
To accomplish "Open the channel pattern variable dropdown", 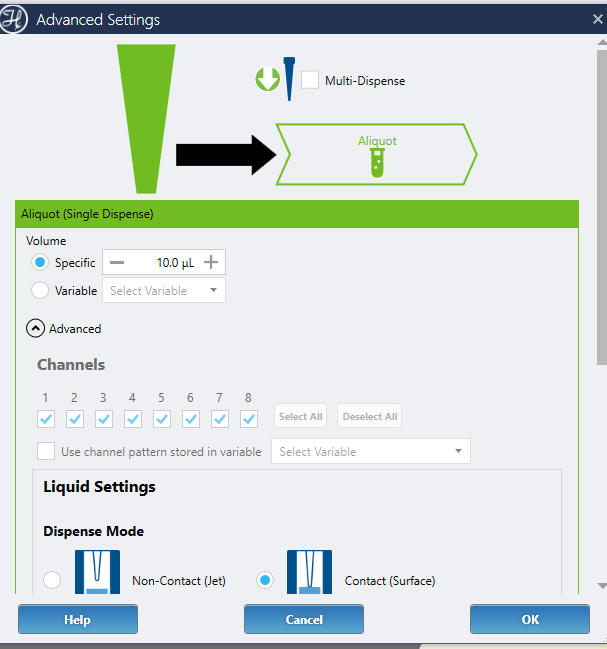I will click(x=370, y=451).
